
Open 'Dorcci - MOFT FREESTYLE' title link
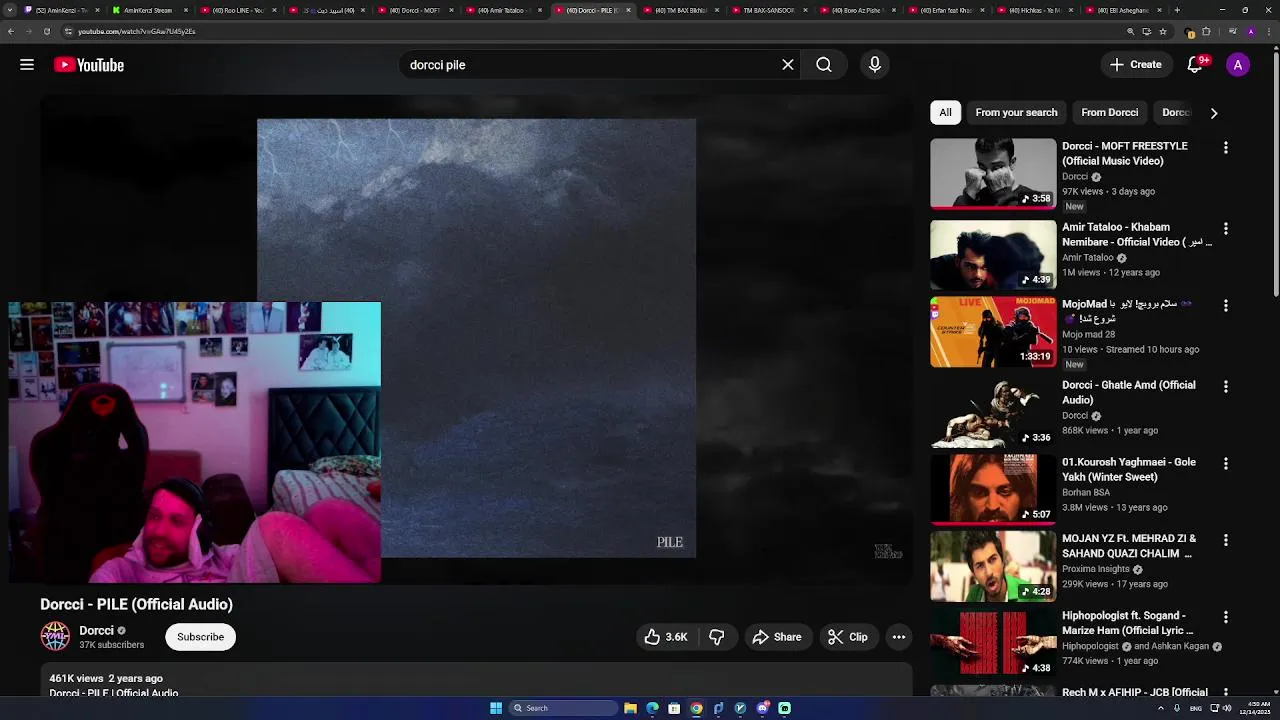point(1125,153)
